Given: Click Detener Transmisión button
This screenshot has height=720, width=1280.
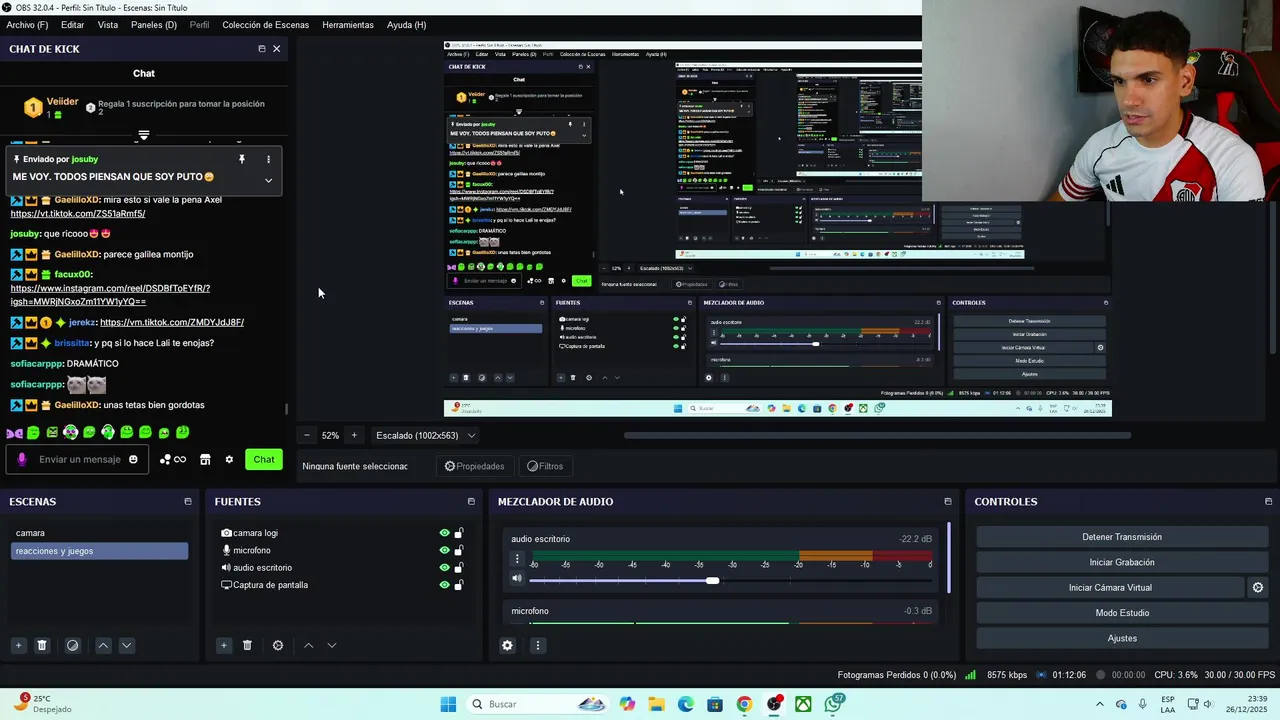Looking at the screenshot, I should tap(1122, 537).
